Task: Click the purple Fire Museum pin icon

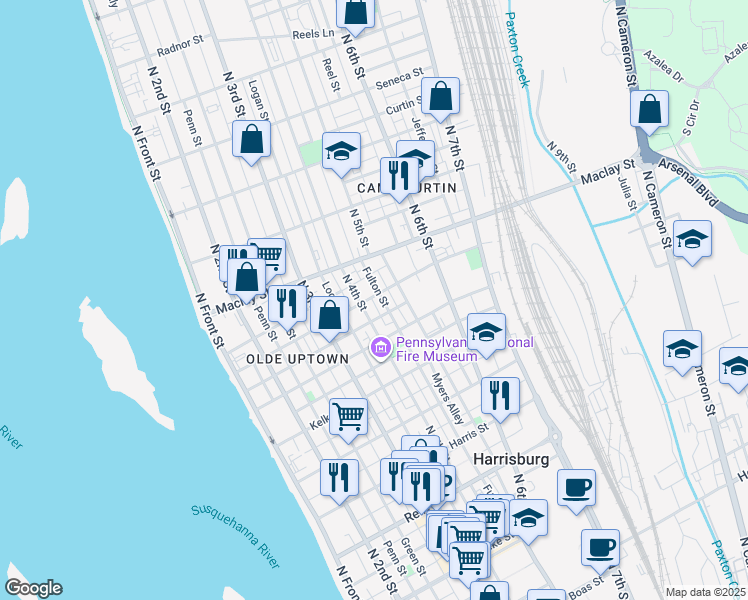Action: click(x=381, y=347)
